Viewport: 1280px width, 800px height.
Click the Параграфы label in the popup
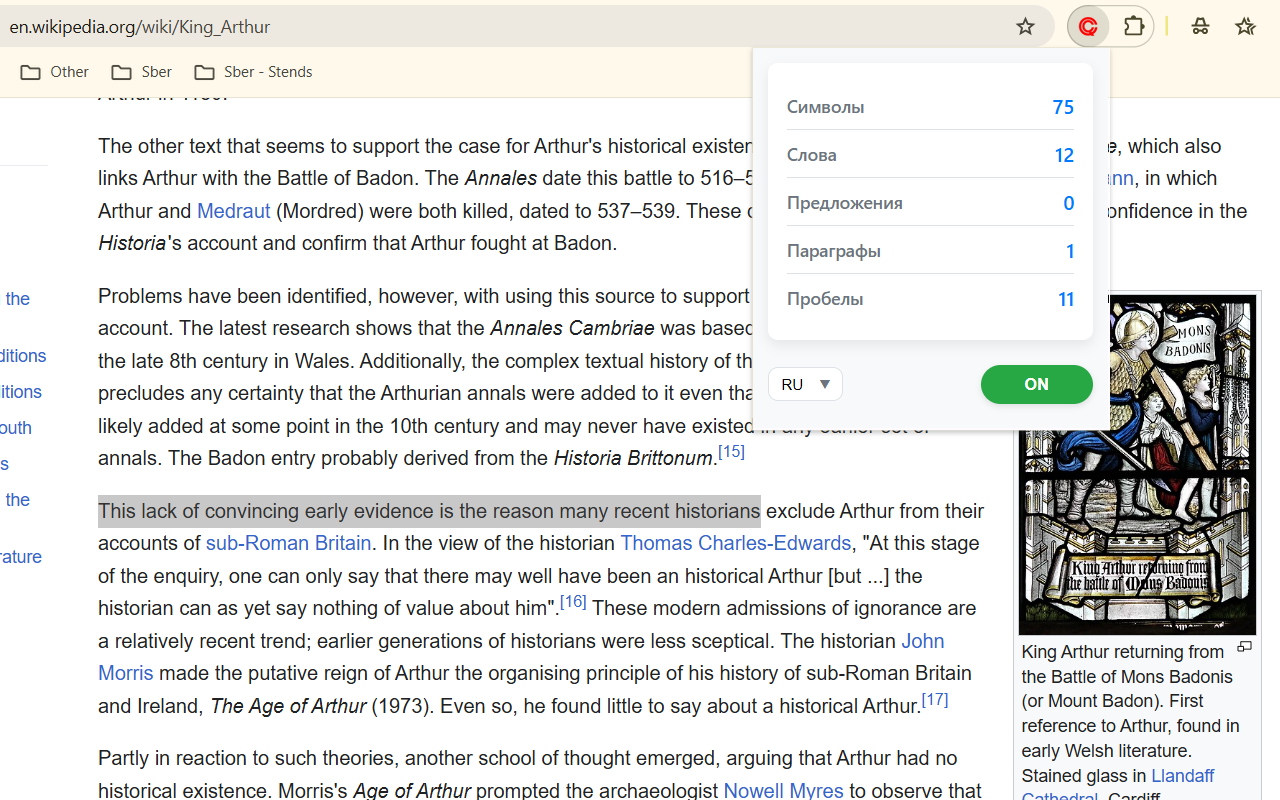pyautogui.click(x=834, y=251)
